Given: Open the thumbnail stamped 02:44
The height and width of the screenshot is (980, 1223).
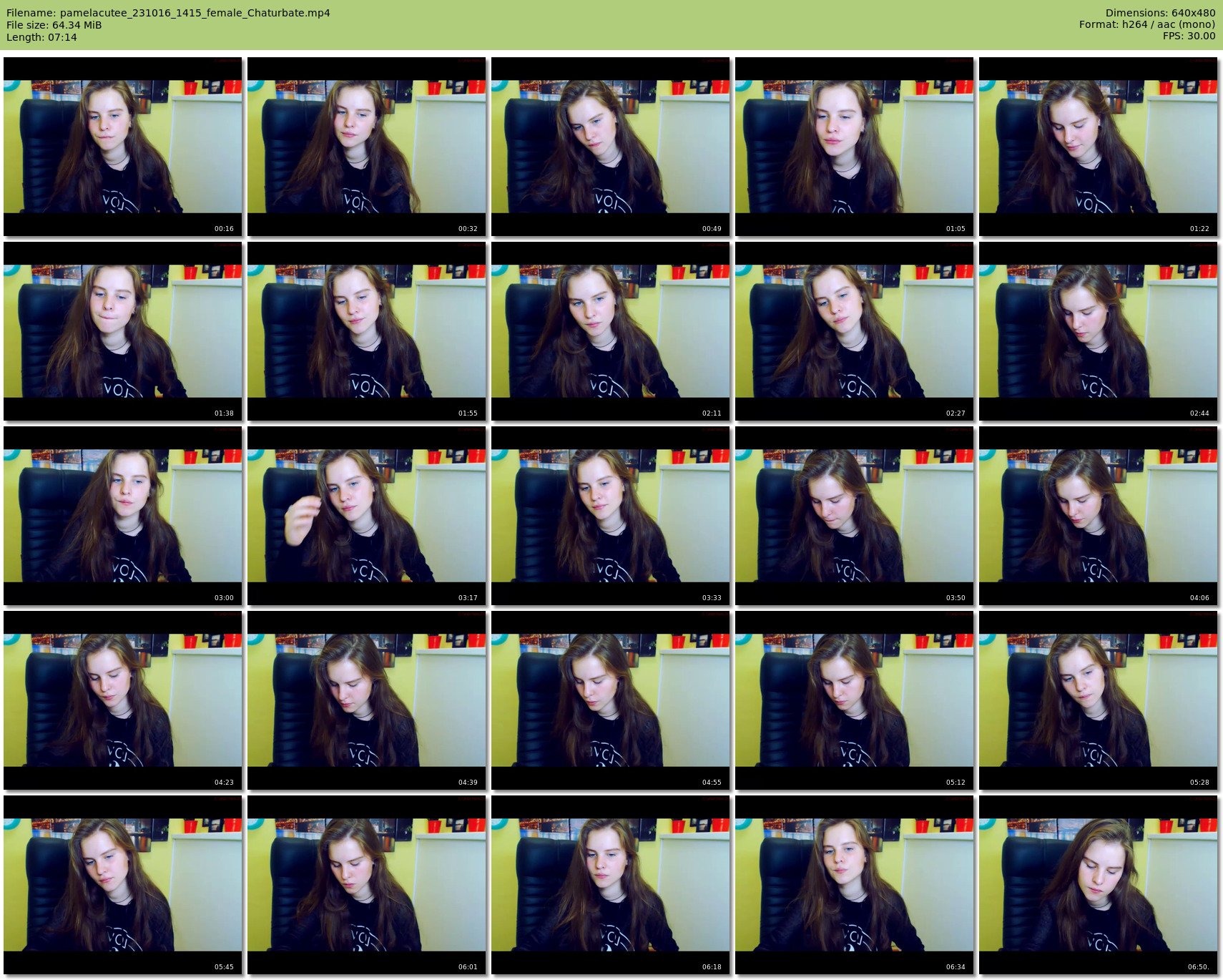Looking at the screenshot, I should 1099,331.
